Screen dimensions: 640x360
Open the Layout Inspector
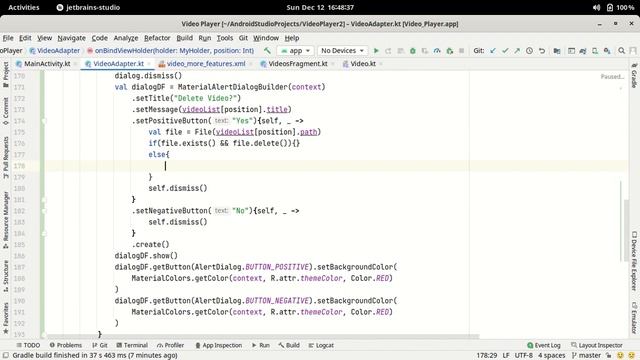coord(597,345)
